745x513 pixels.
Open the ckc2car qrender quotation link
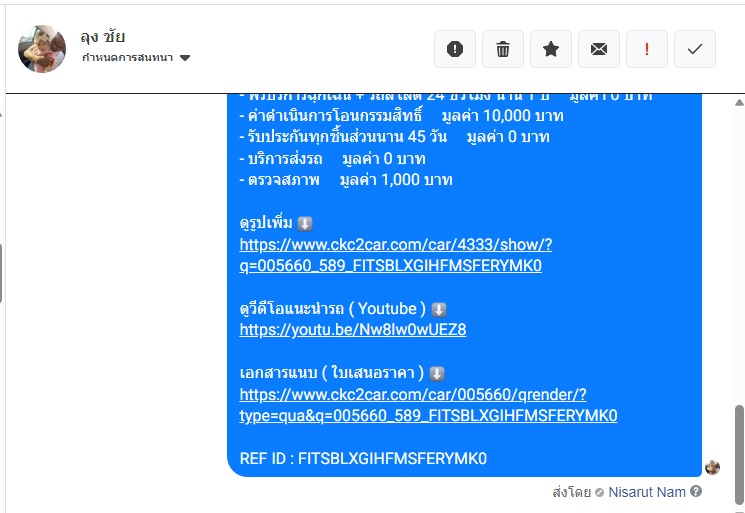(x=428, y=405)
